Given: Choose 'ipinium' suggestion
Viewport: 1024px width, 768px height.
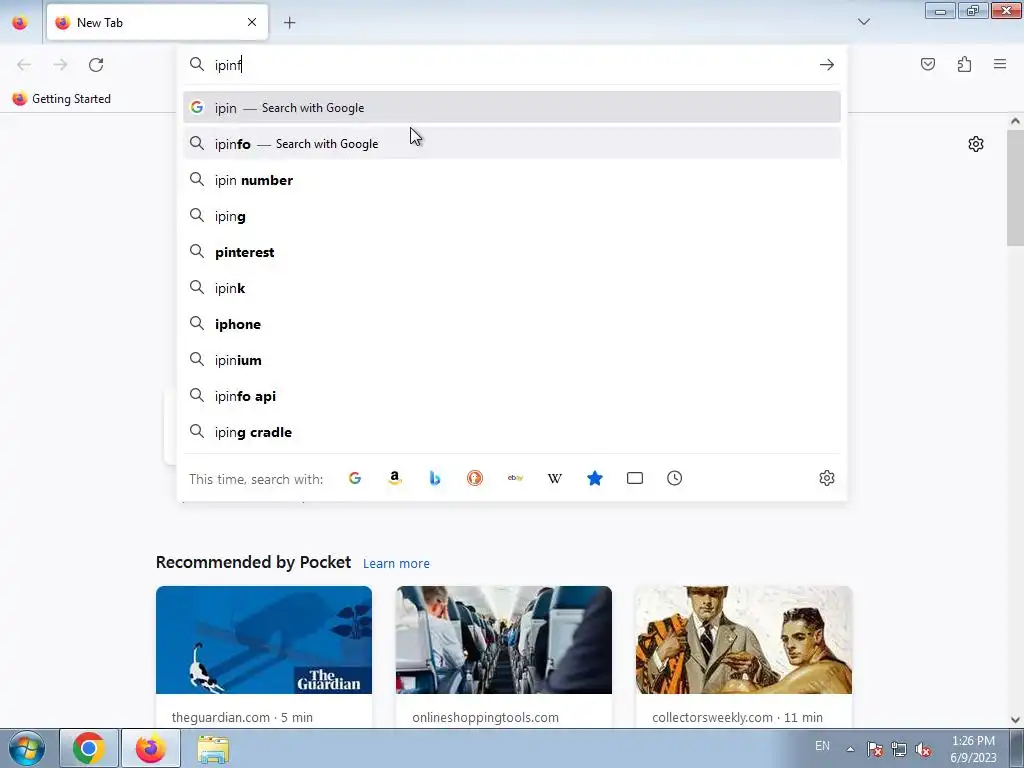Looking at the screenshot, I should 512,359.
